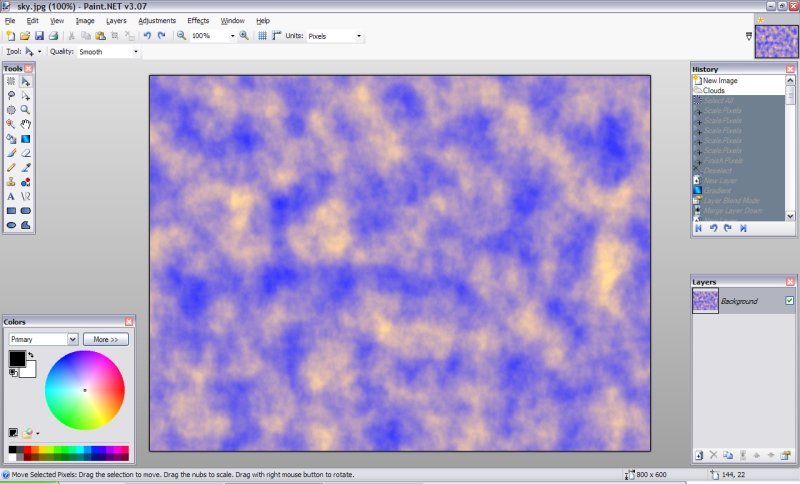Toggle the pixel grid display
This screenshot has height=484, width=800.
point(262,36)
